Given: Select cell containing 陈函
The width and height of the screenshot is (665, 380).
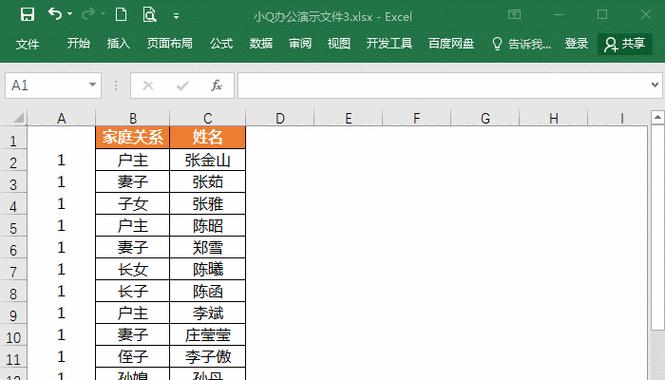Looking at the screenshot, I should click(x=208, y=291).
